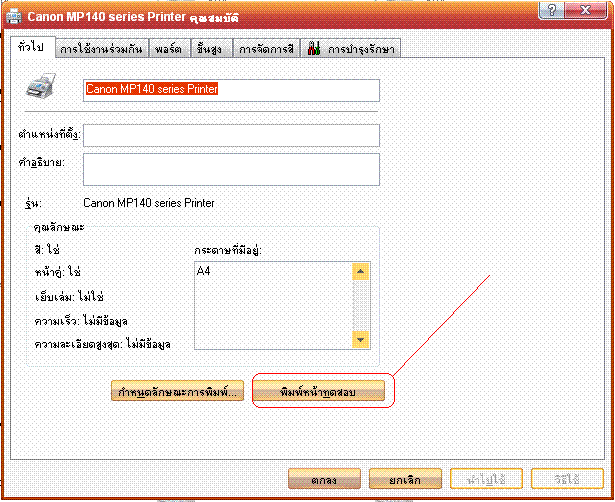Screen dimensions: 615x502
Task: Switch to the ขั้นสูง advanced tab
Action: click(x=211, y=49)
